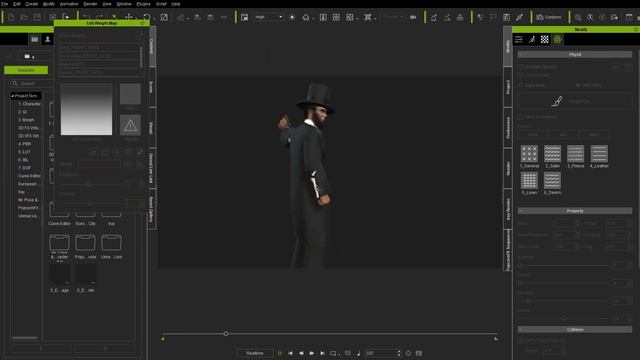640x360 pixels.
Task: Click the curve link icon in top toolbar
Action: (x=519, y=17)
